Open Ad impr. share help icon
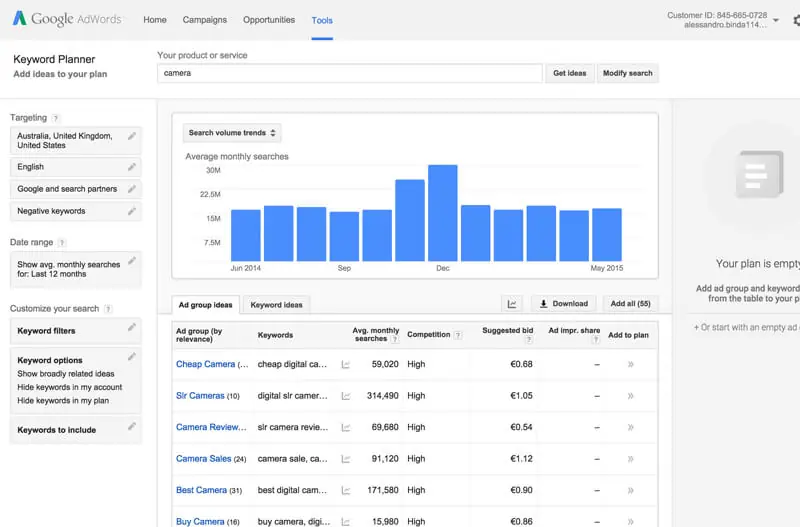 click(x=595, y=339)
